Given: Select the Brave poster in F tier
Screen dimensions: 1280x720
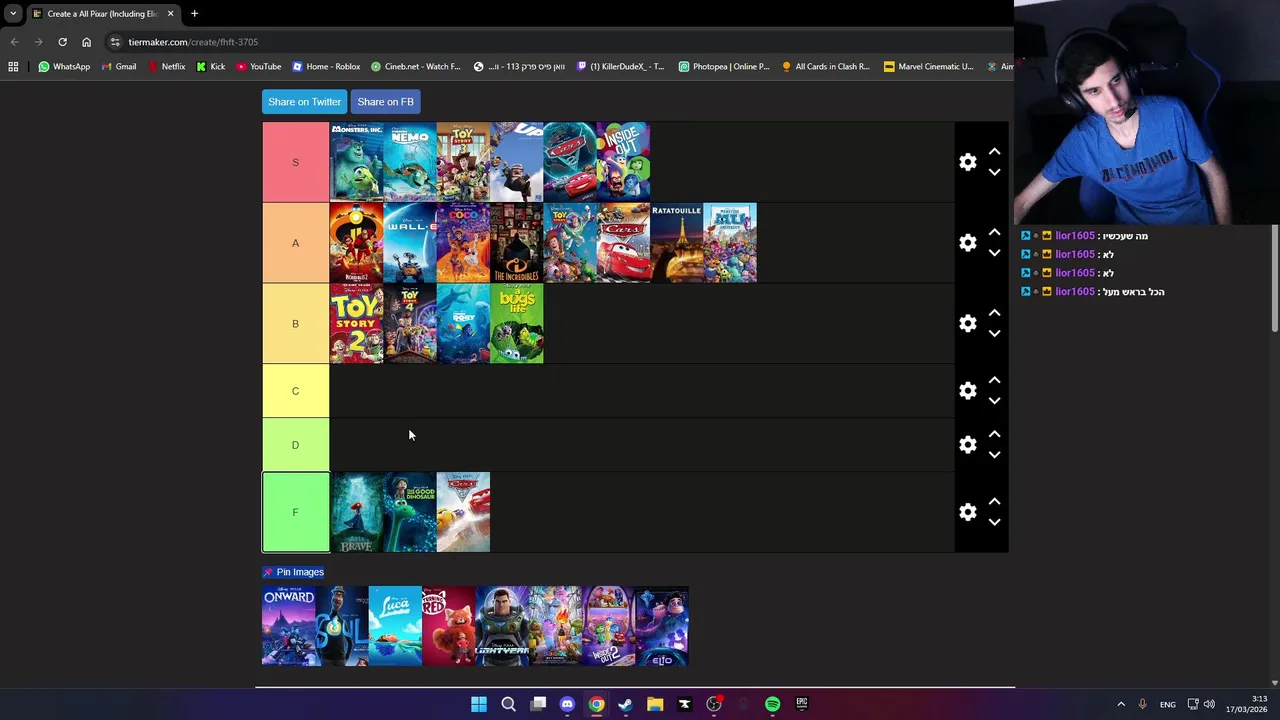Looking at the screenshot, I should (x=356, y=512).
